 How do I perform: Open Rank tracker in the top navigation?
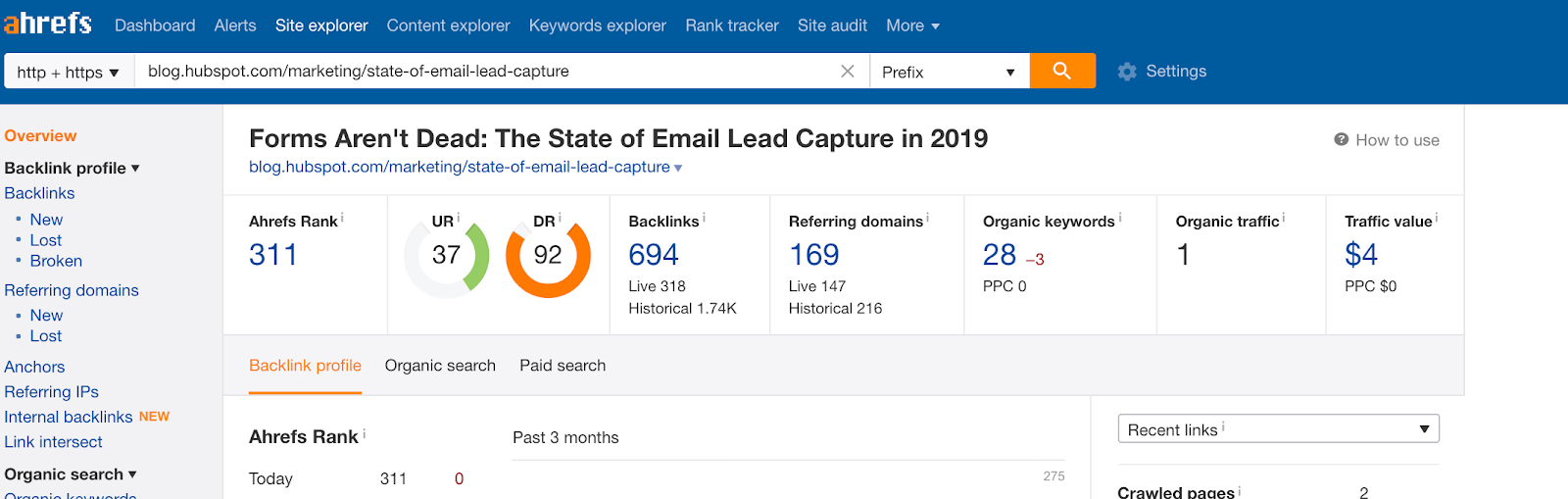pyautogui.click(x=732, y=25)
